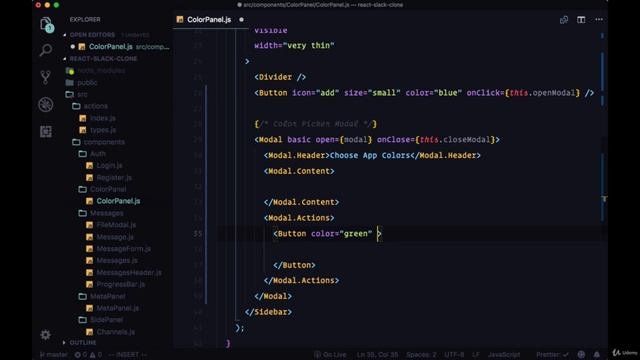Change end of line sequence LF
The height and width of the screenshot is (360, 640).
(x=476, y=355)
